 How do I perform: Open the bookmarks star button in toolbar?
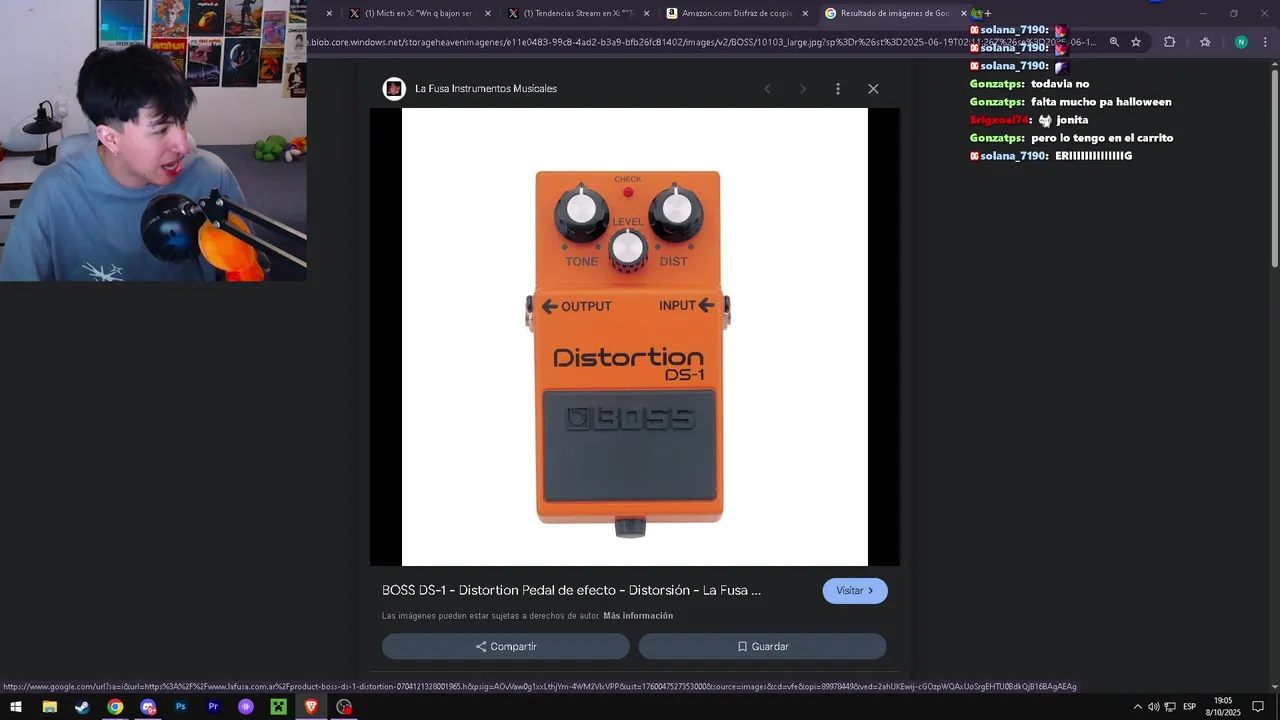(x=1205, y=42)
